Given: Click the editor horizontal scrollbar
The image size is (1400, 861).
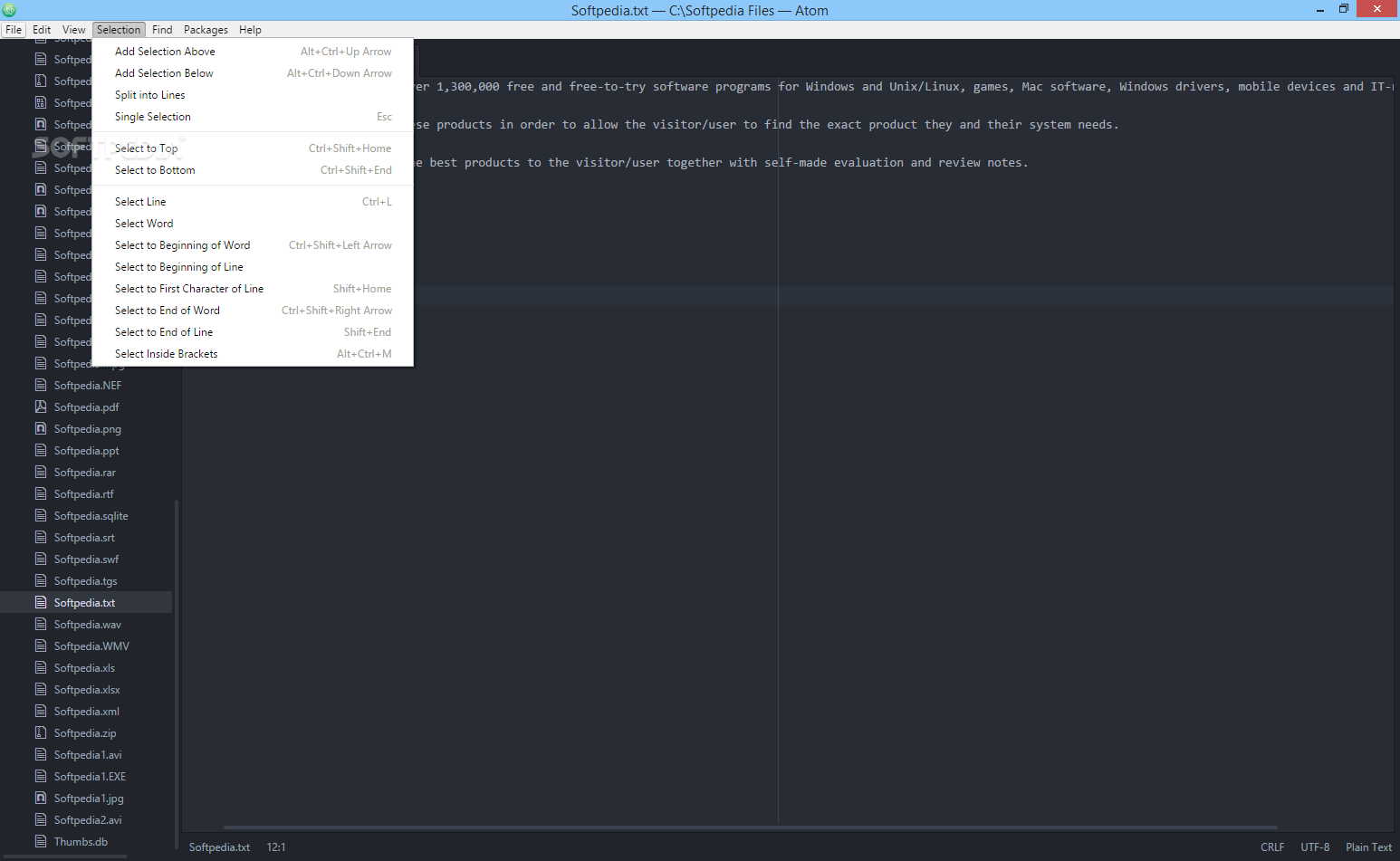Looking at the screenshot, I should [750, 827].
